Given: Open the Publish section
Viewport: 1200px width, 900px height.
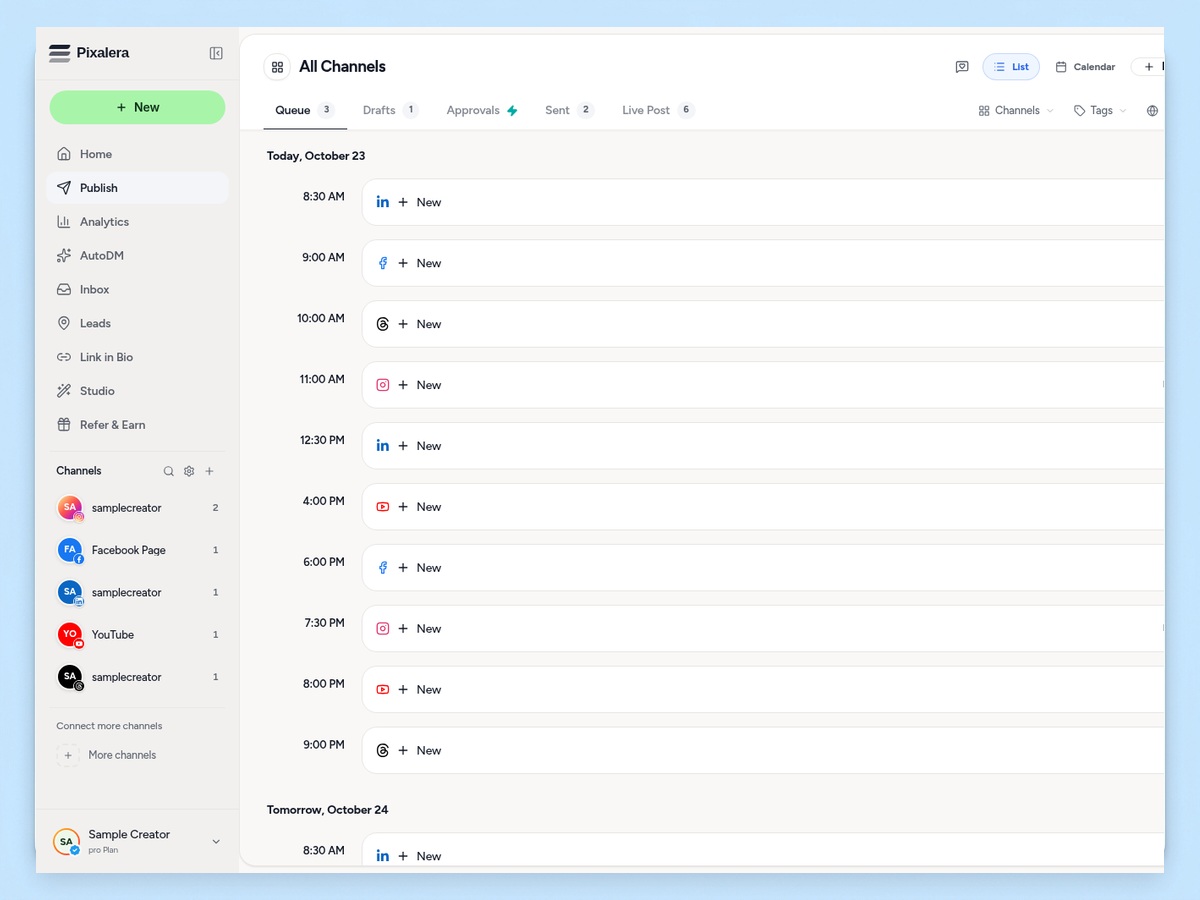Looking at the screenshot, I should point(137,188).
